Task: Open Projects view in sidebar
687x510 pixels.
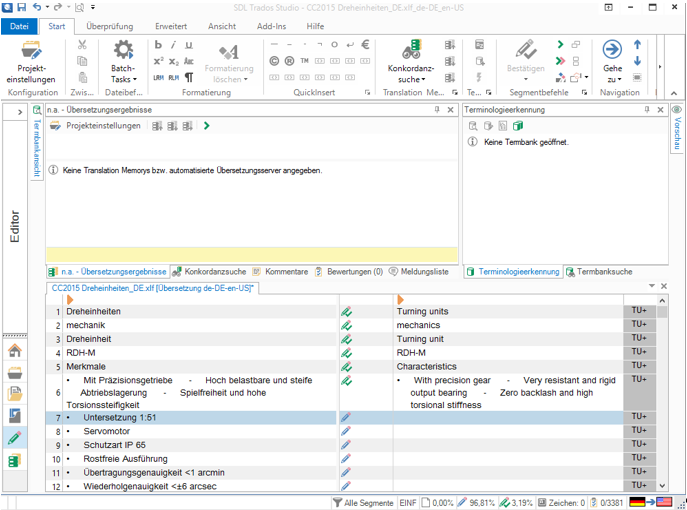Action: pyautogui.click(x=14, y=372)
